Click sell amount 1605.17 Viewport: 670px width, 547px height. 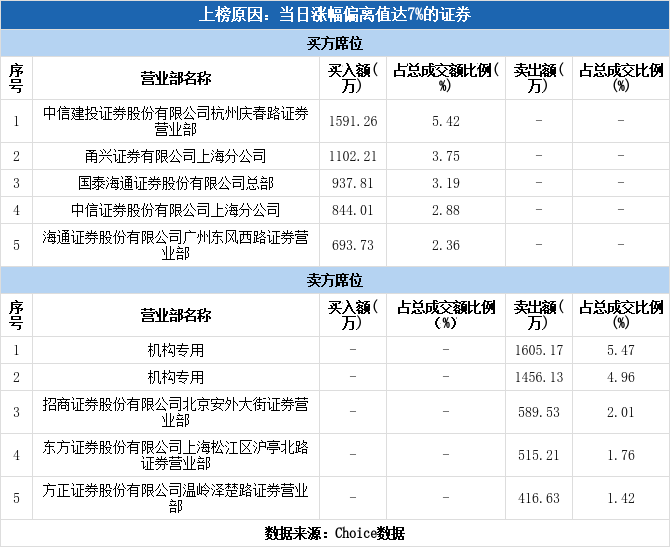pos(539,350)
